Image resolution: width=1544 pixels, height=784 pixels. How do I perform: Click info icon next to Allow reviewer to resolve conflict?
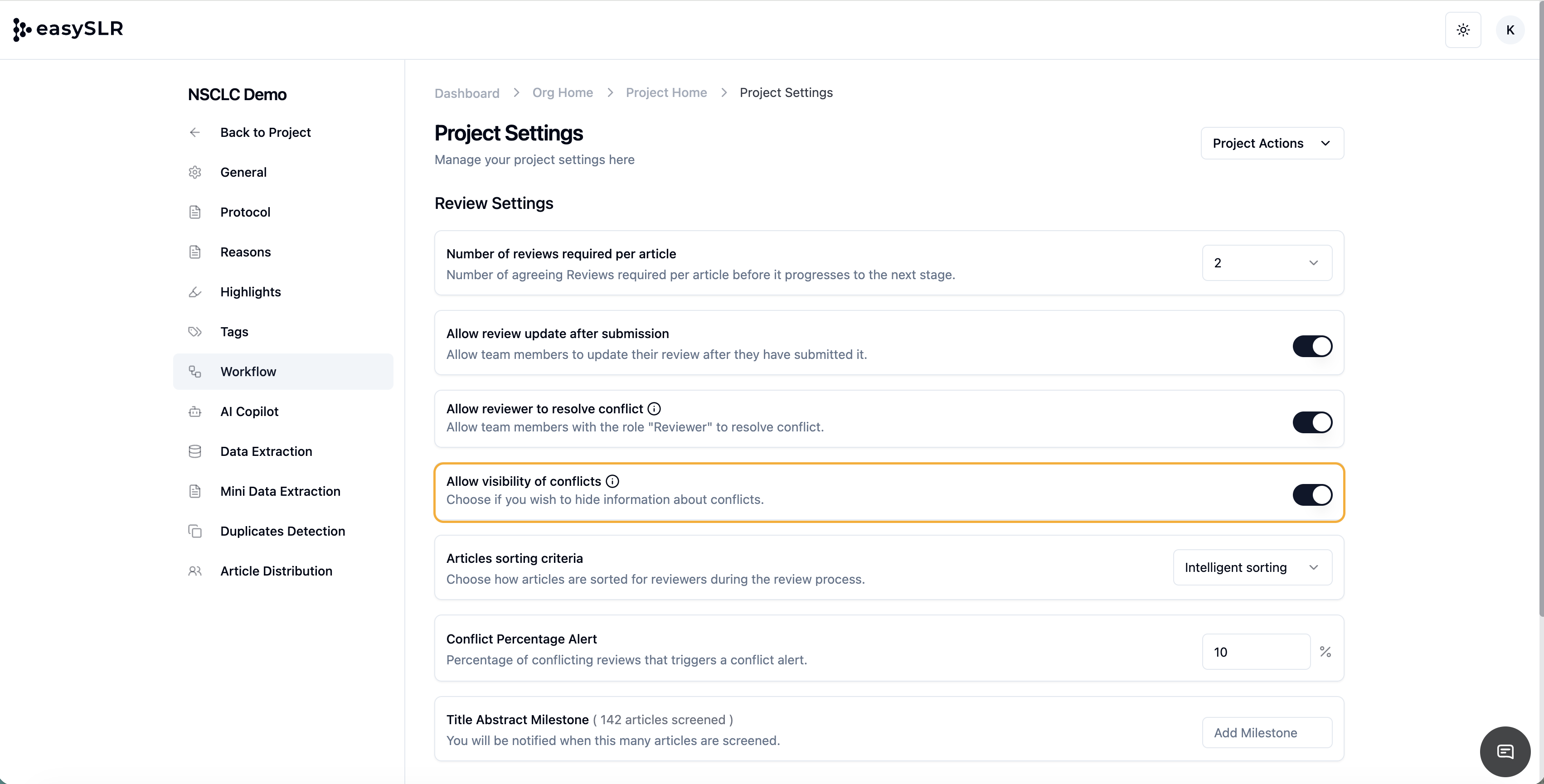click(654, 409)
